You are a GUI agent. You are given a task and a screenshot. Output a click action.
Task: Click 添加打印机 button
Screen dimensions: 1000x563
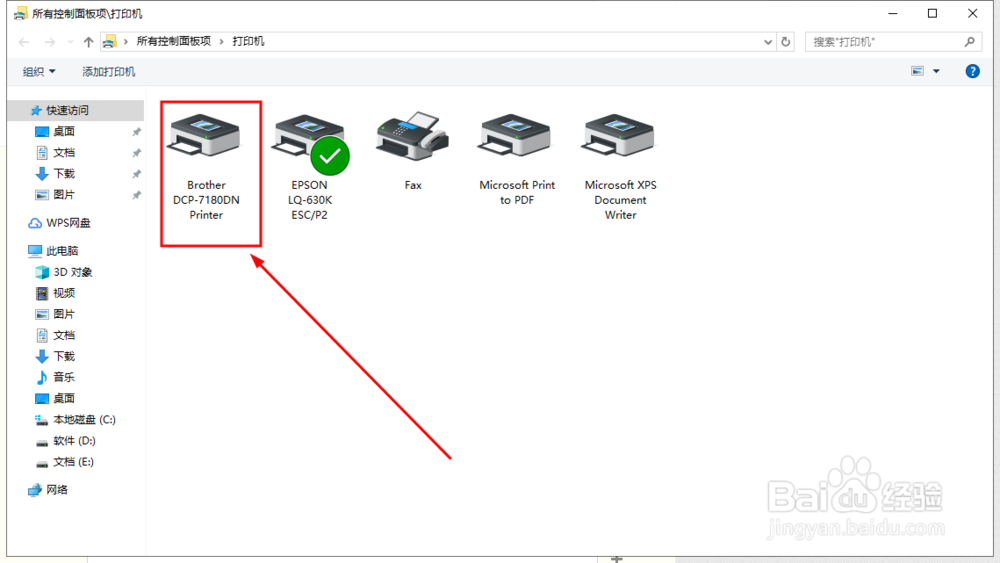tap(108, 71)
